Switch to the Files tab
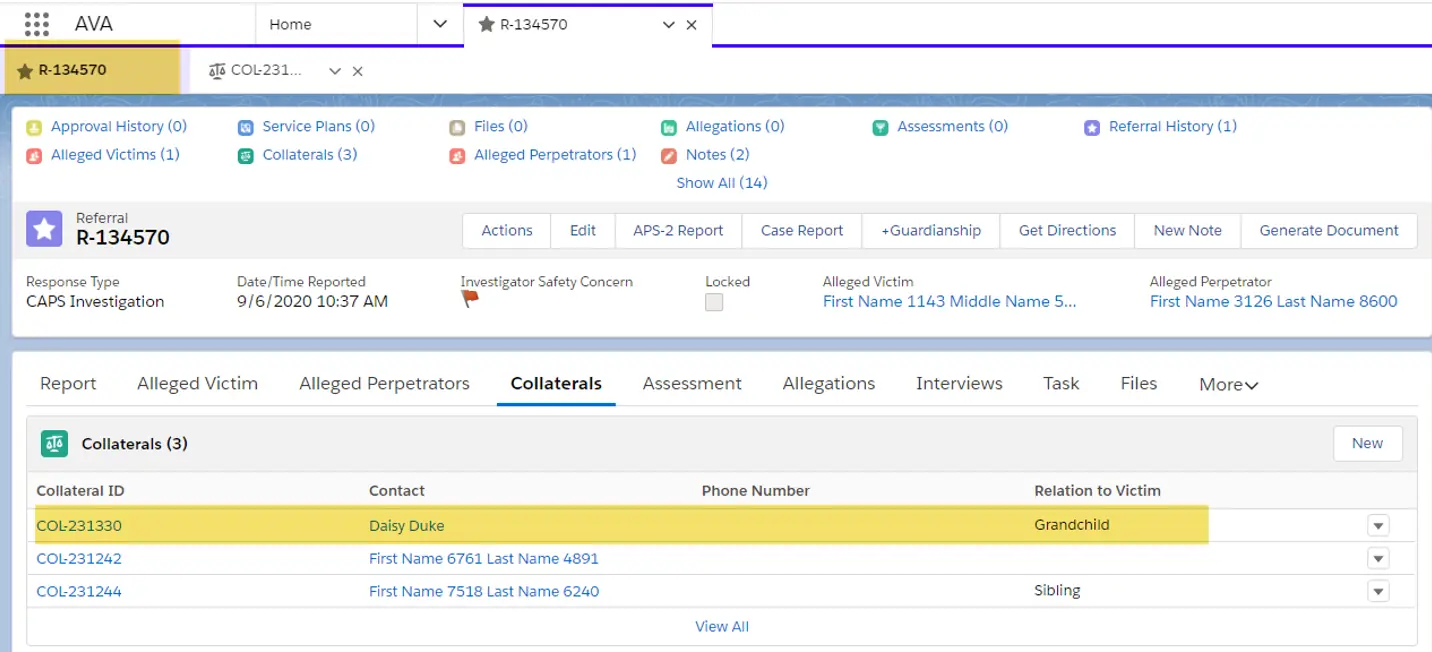This screenshot has height=652, width=1432. coord(1139,383)
